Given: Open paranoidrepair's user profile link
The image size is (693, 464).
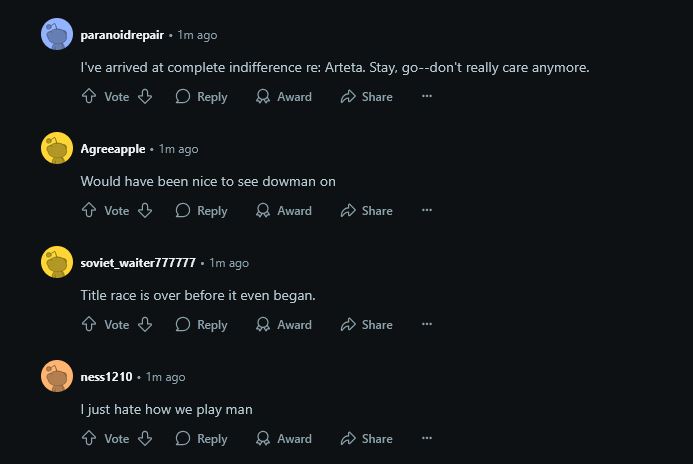Looking at the screenshot, I should (122, 35).
